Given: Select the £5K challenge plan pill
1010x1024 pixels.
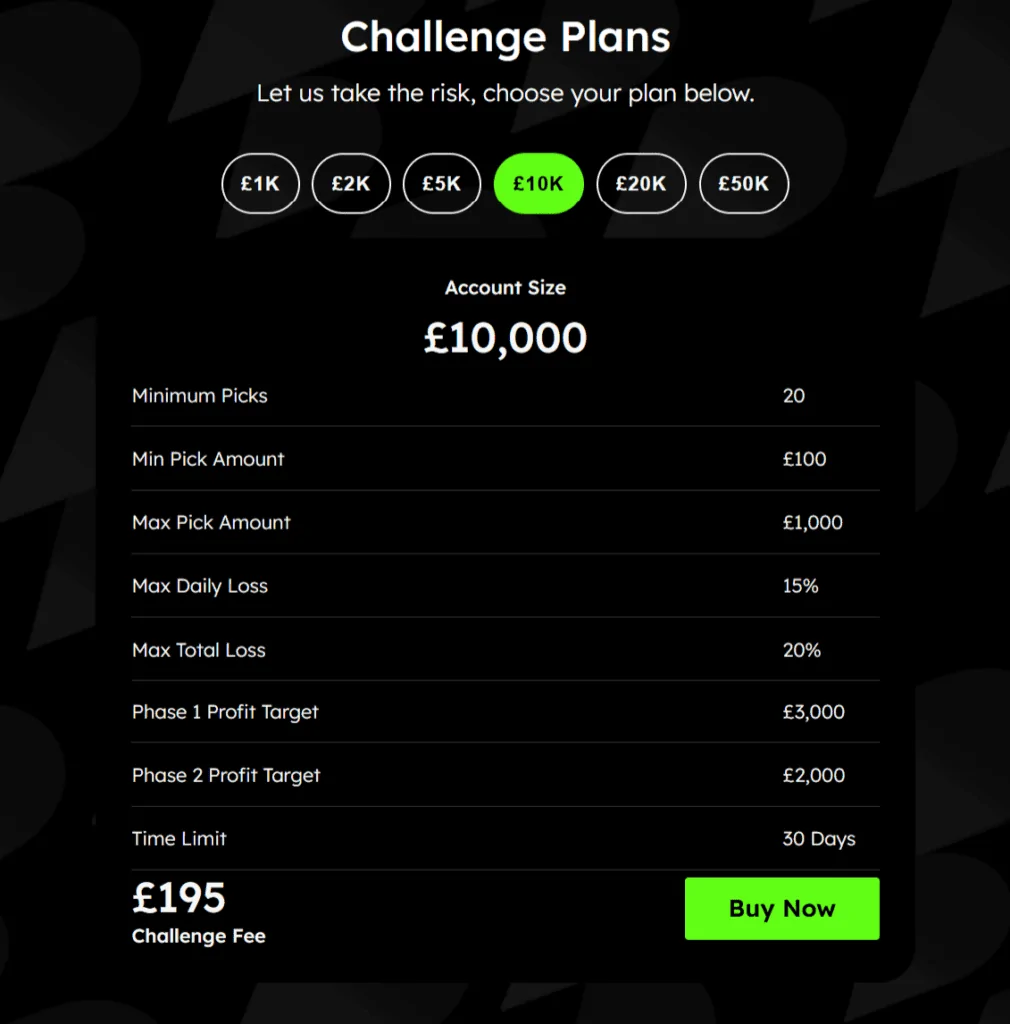Looking at the screenshot, I should pyautogui.click(x=442, y=183).
